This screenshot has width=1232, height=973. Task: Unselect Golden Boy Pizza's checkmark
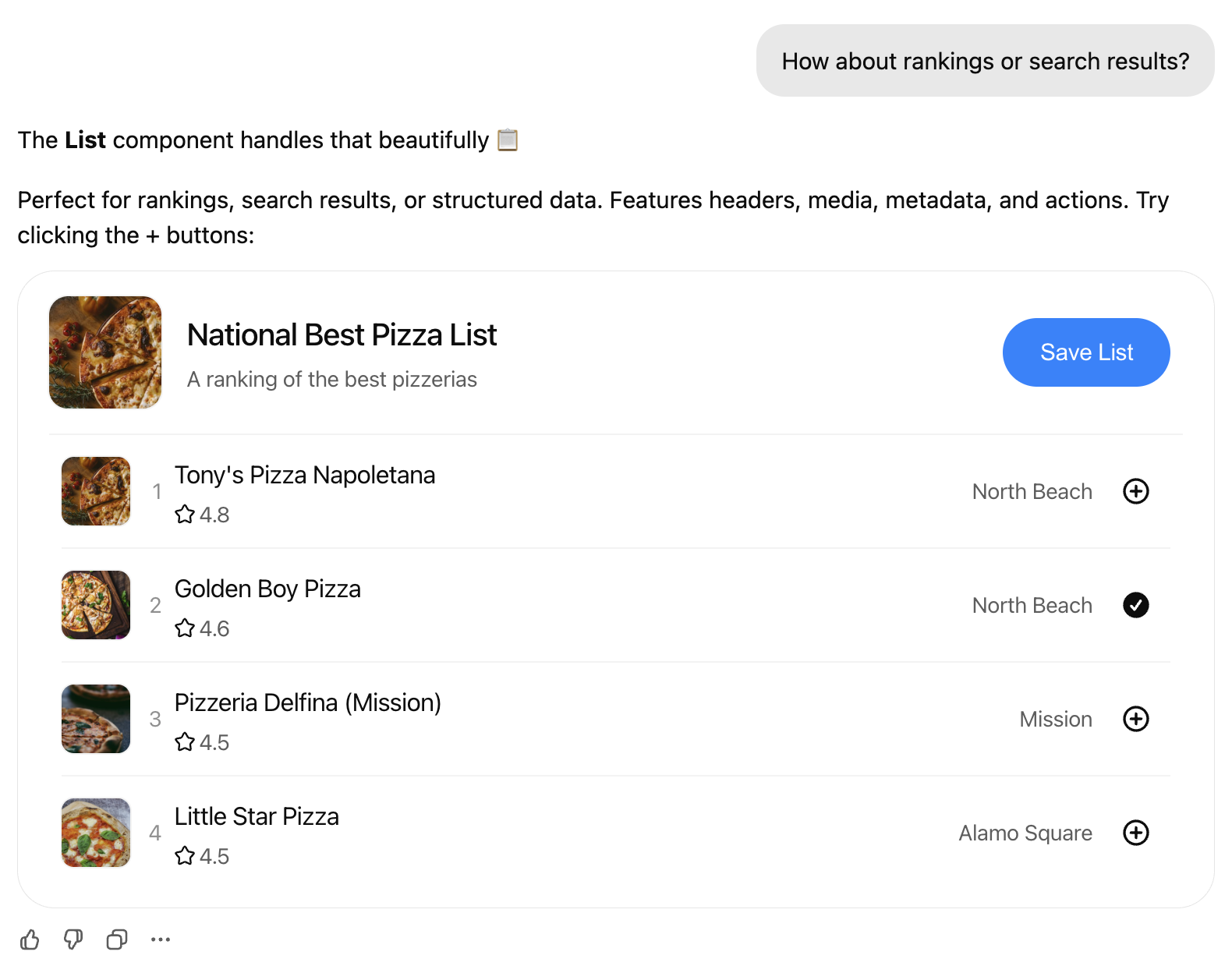[x=1137, y=605]
